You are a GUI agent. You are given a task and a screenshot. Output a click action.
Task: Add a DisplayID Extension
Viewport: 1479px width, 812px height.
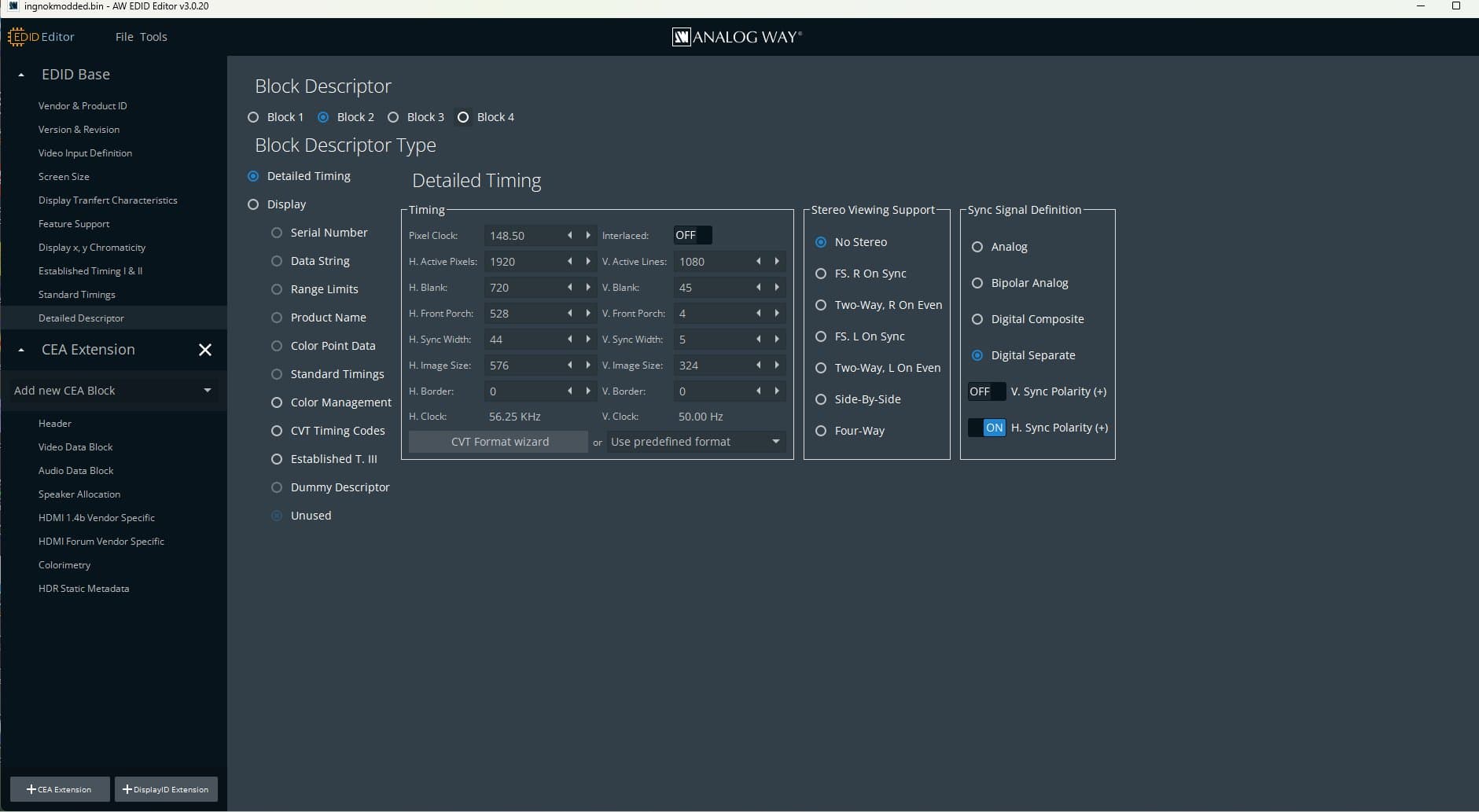coord(166,789)
